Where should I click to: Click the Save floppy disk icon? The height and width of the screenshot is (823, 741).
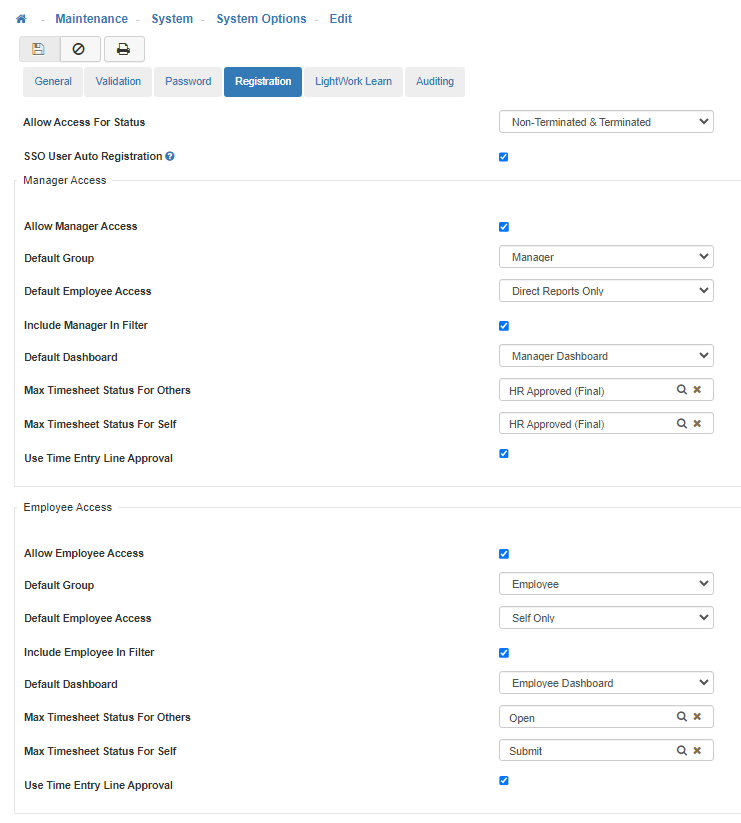(x=39, y=49)
